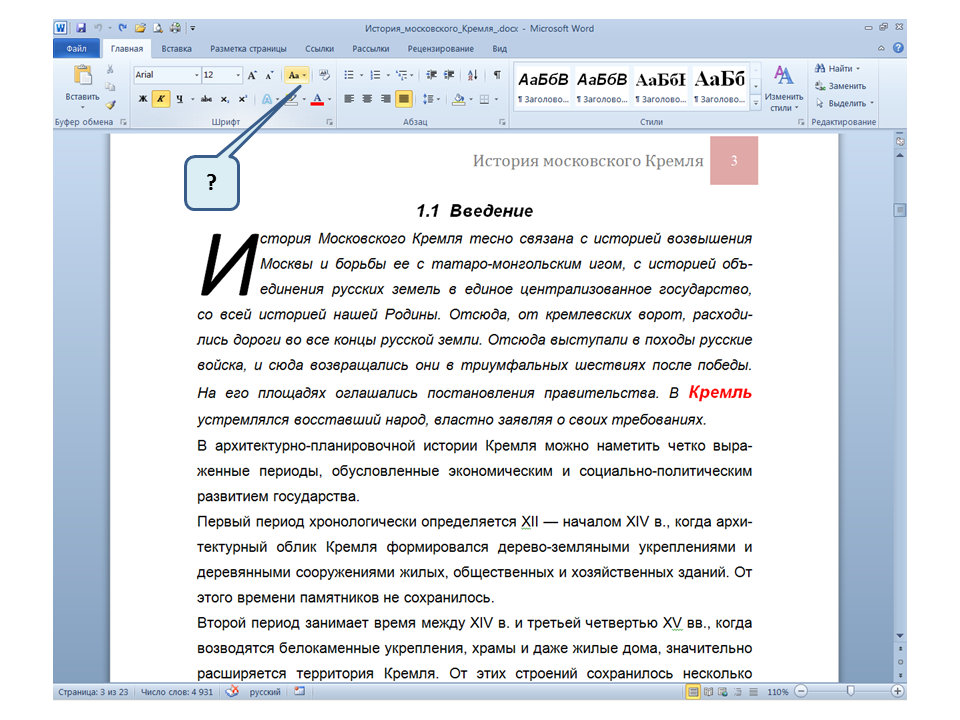Click the zoom slider handle in status bar
The height and width of the screenshot is (720, 960).
click(x=850, y=691)
